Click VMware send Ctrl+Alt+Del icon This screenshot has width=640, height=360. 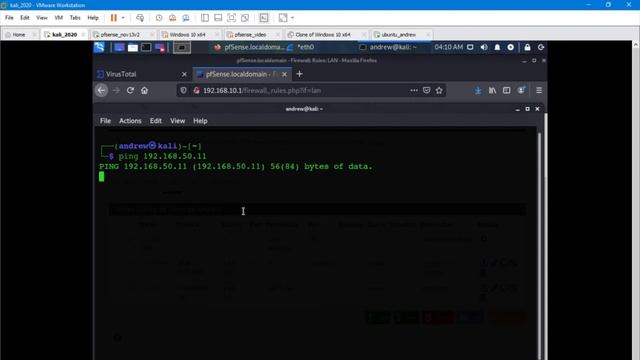pos(140,18)
